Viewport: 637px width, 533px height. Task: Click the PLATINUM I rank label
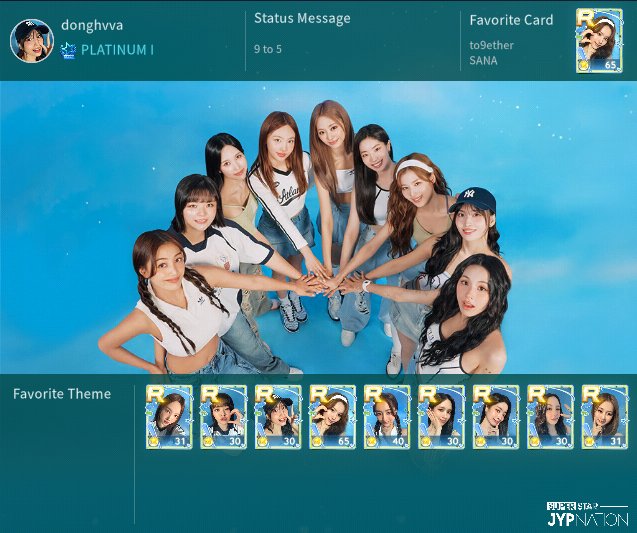click(117, 50)
